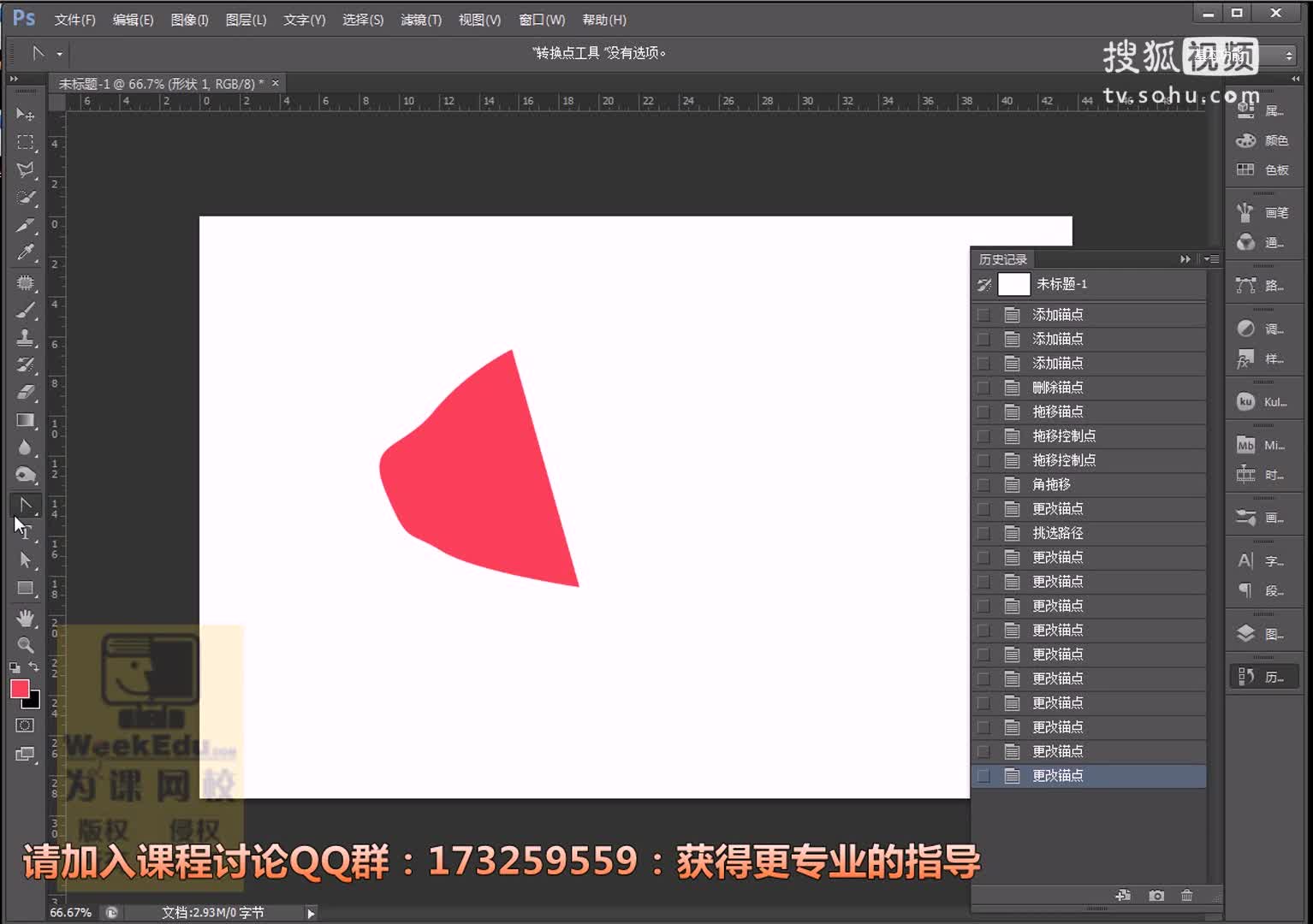Set history brush source for 删除锚点
This screenshot has height=924, width=1313.
pos(984,388)
